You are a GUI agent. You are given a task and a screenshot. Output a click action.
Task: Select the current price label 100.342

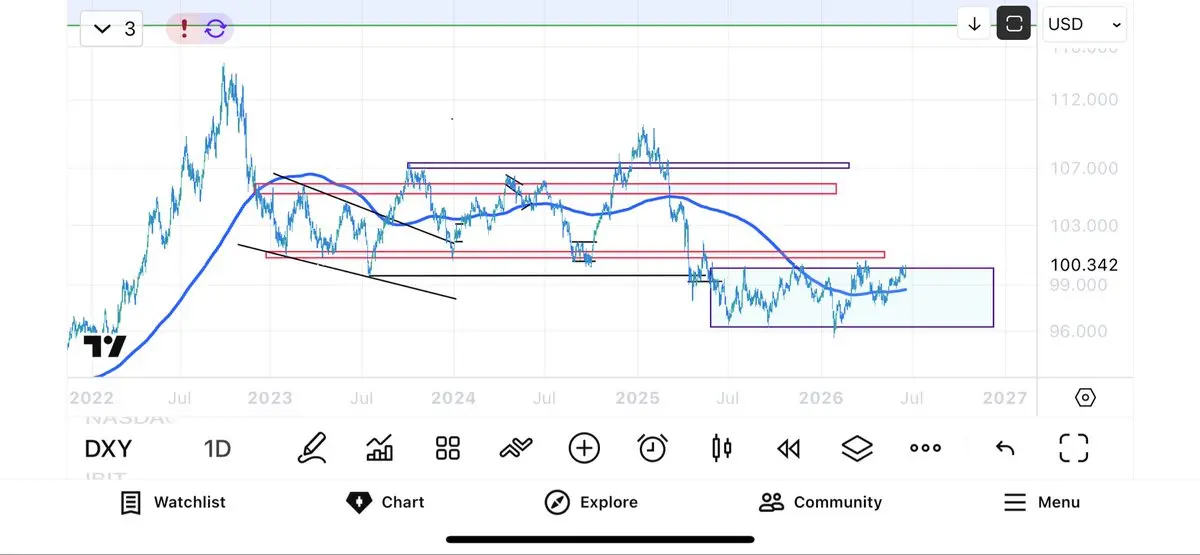(x=1084, y=265)
